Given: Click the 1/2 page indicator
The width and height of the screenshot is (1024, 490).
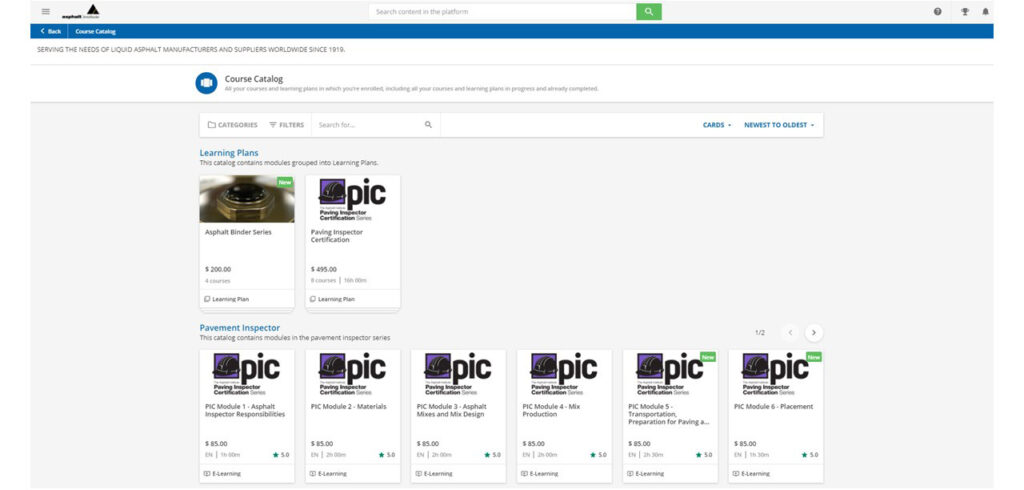Looking at the screenshot, I should click(x=760, y=333).
